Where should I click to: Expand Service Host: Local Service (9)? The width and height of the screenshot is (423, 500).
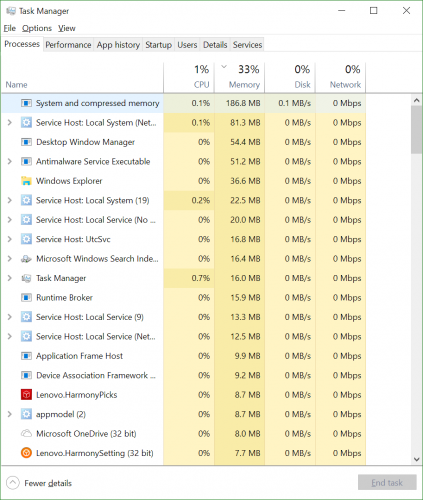click(x=10, y=317)
